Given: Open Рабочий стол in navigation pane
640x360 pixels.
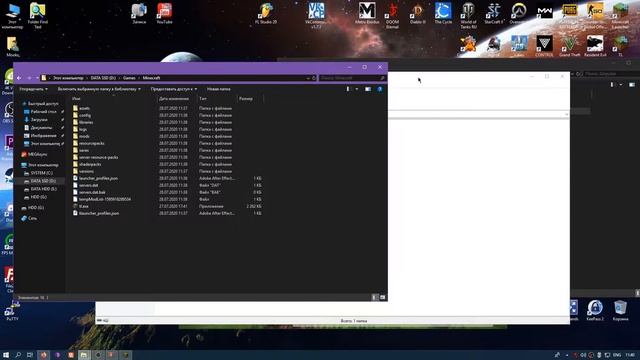Looking at the screenshot, I should click(43, 112).
